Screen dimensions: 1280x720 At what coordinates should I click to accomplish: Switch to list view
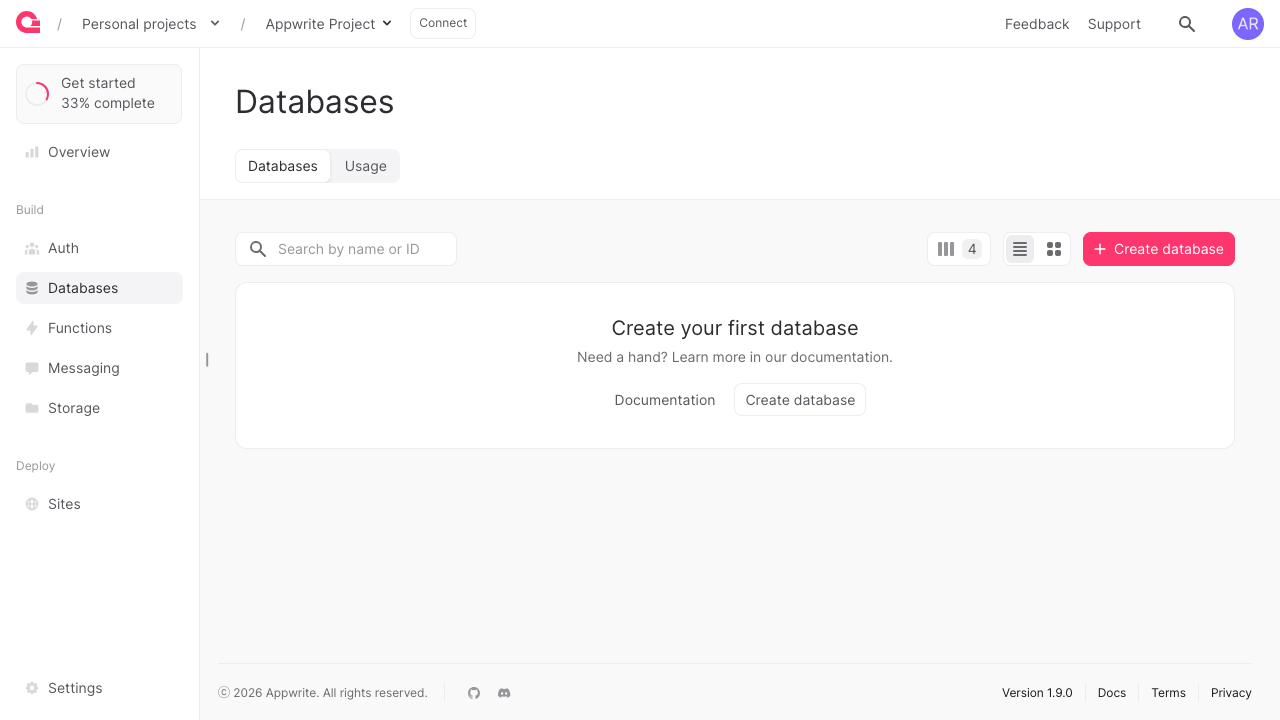(x=1020, y=249)
